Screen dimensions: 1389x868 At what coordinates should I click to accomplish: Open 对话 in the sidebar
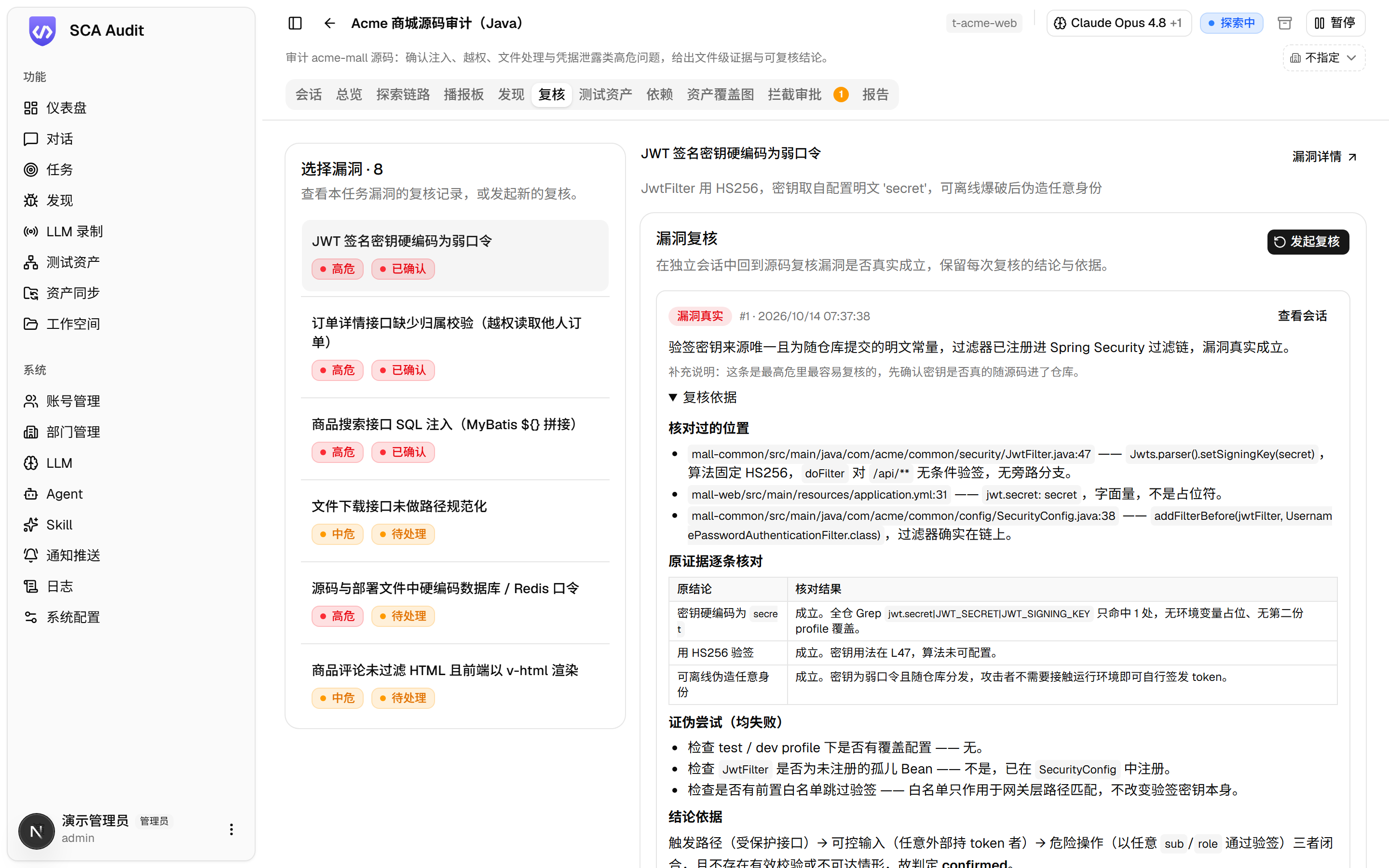131,139
